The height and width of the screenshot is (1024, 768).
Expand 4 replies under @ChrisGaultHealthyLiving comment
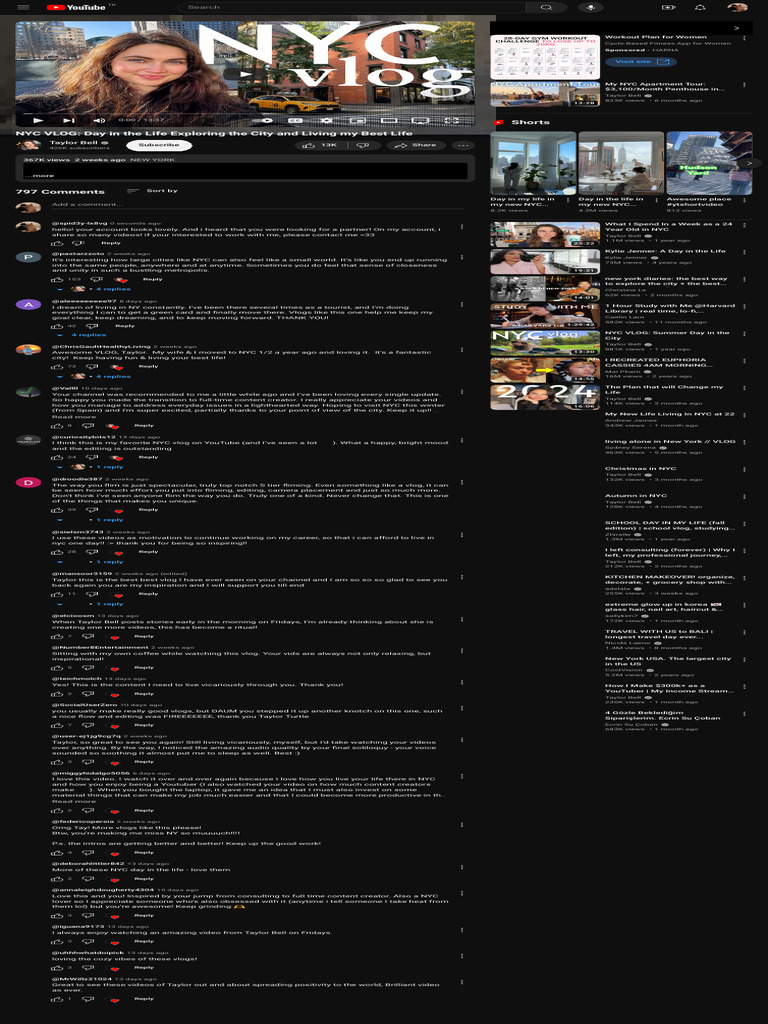pyautogui.click(x=95, y=376)
